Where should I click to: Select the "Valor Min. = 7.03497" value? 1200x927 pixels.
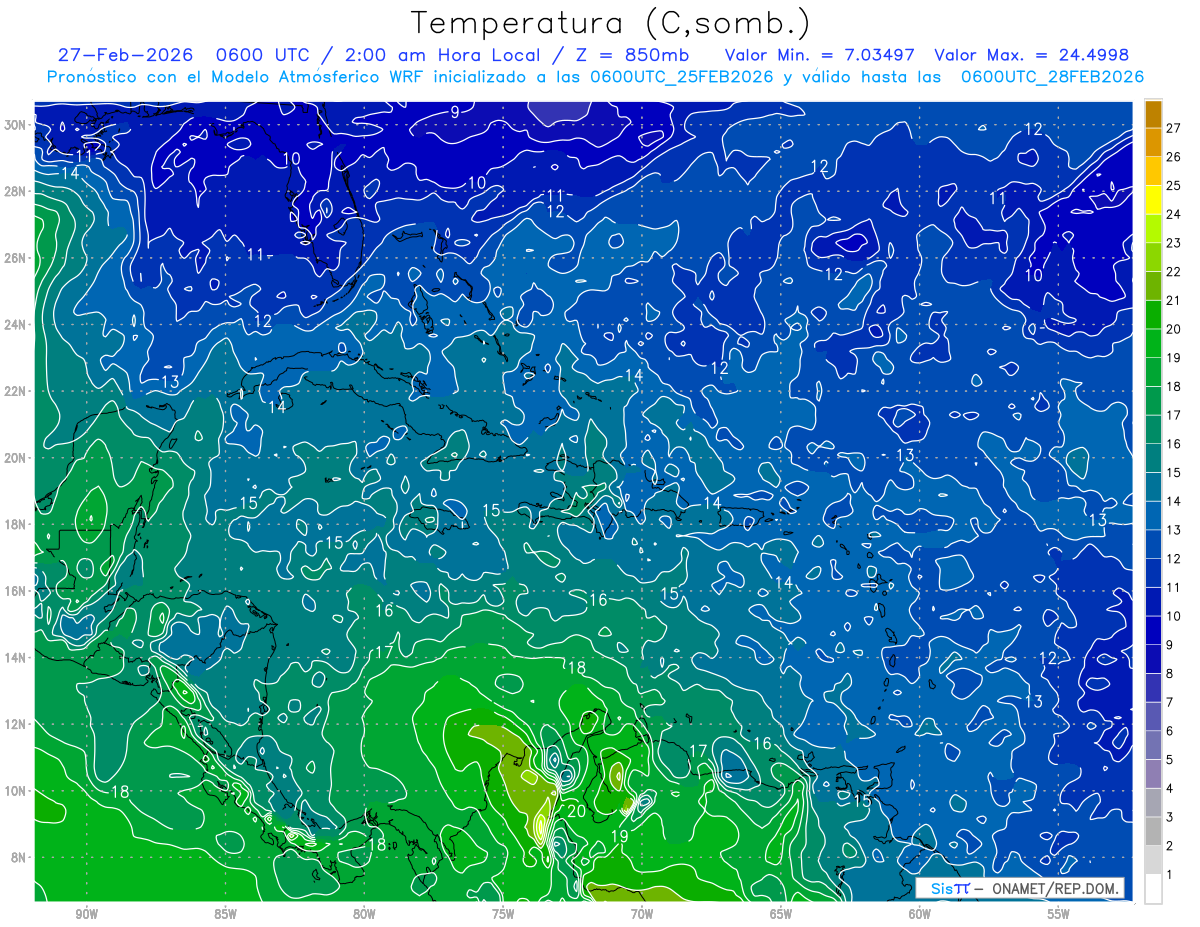coord(819,55)
